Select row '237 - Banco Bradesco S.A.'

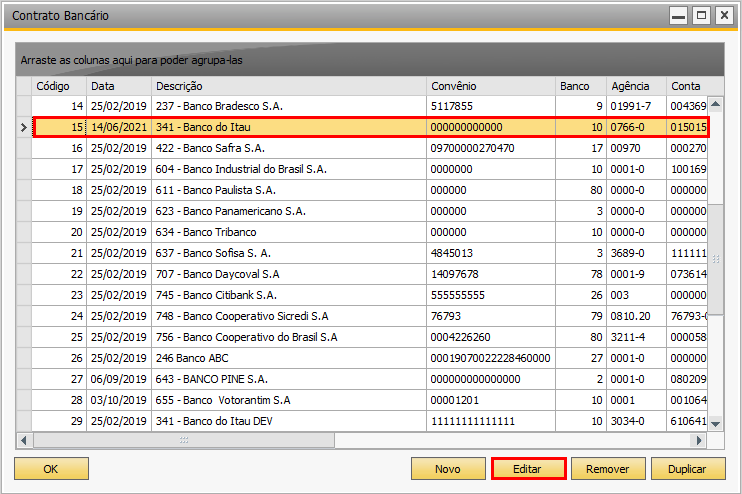370,106
